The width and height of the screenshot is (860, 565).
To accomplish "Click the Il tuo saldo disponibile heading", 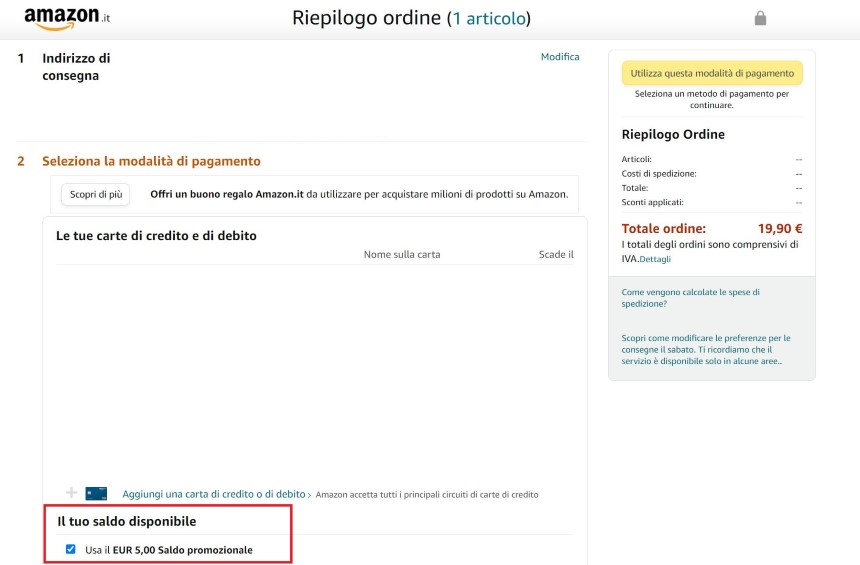I will (127, 521).
